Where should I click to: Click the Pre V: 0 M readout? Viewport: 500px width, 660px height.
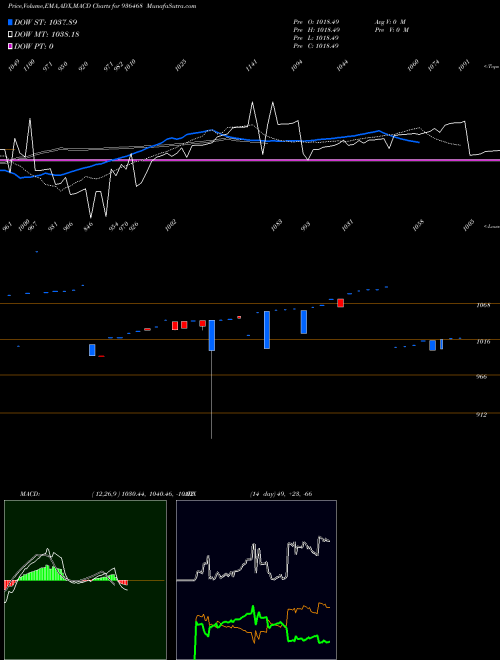(x=391, y=30)
